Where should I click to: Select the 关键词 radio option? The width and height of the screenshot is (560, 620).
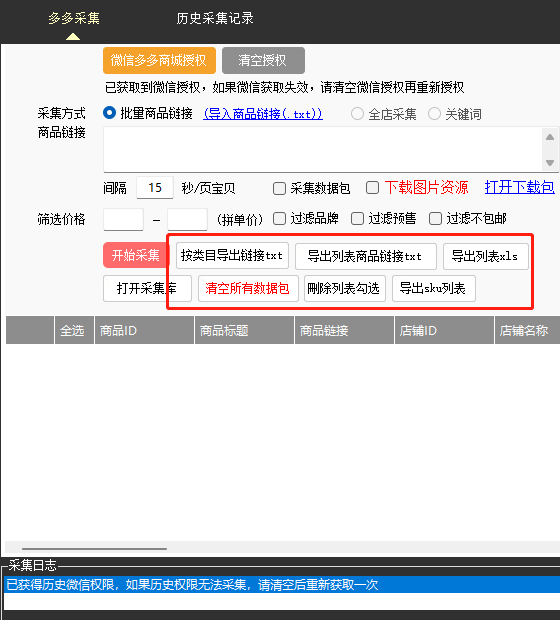tap(434, 114)
